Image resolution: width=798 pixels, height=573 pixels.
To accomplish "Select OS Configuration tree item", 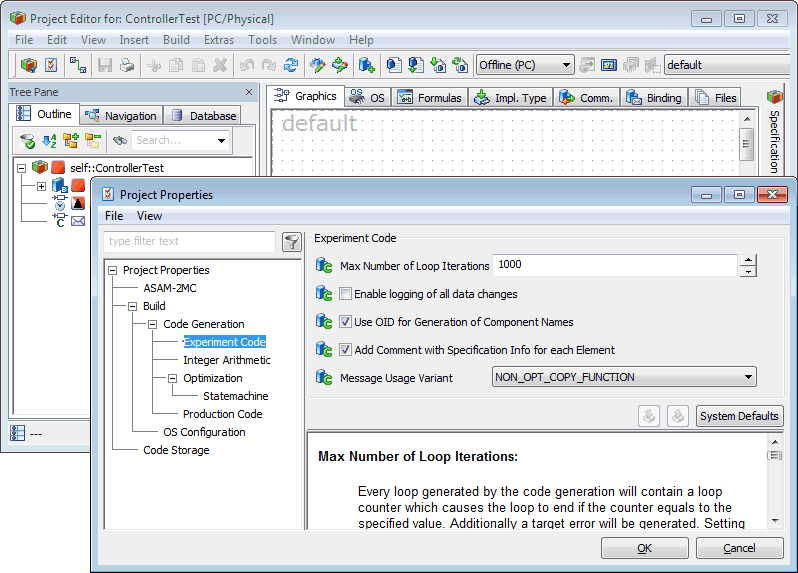I will [x=204, y=432].
